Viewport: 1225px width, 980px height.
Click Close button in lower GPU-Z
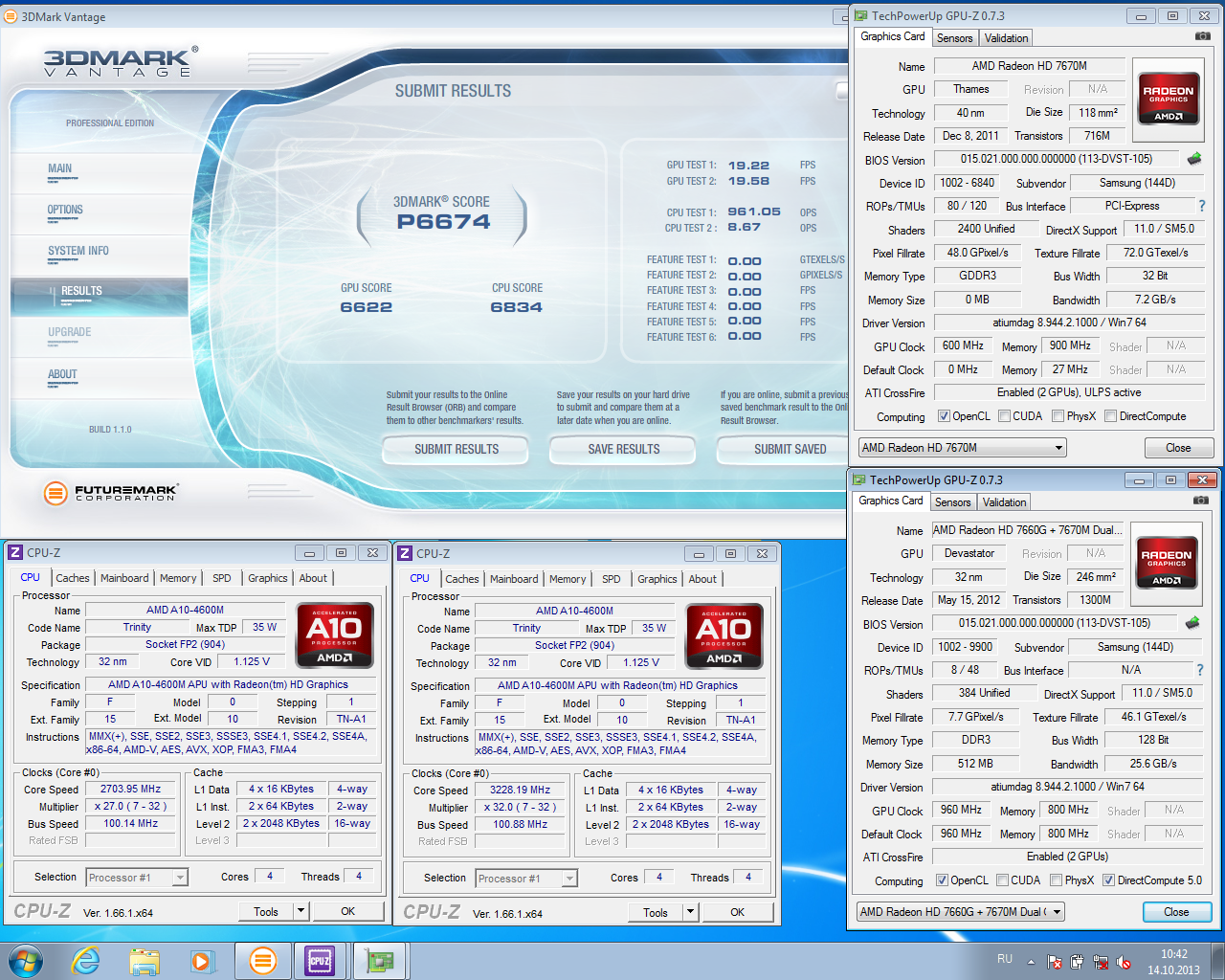tap(1176, 912)
